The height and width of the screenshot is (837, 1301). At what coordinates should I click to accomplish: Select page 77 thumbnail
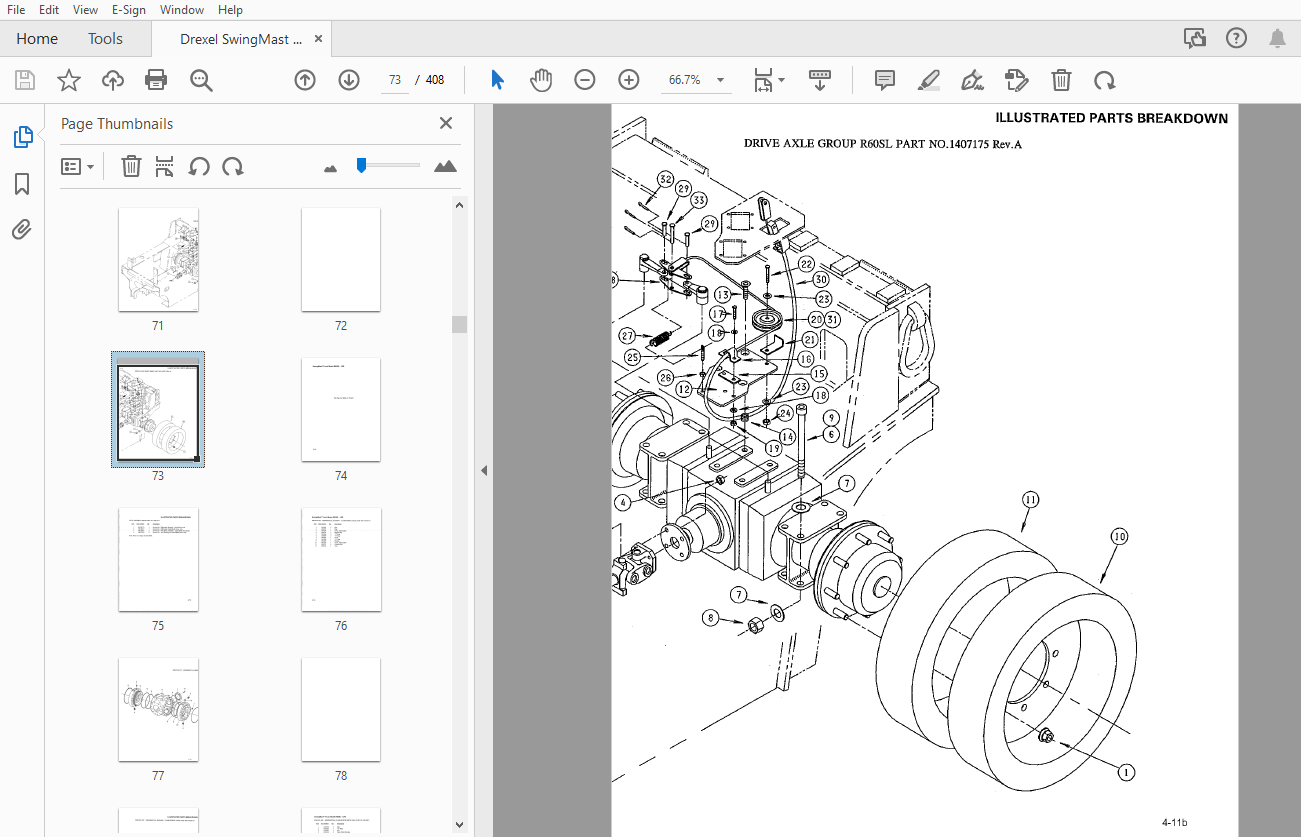click(x=158, y=709)
